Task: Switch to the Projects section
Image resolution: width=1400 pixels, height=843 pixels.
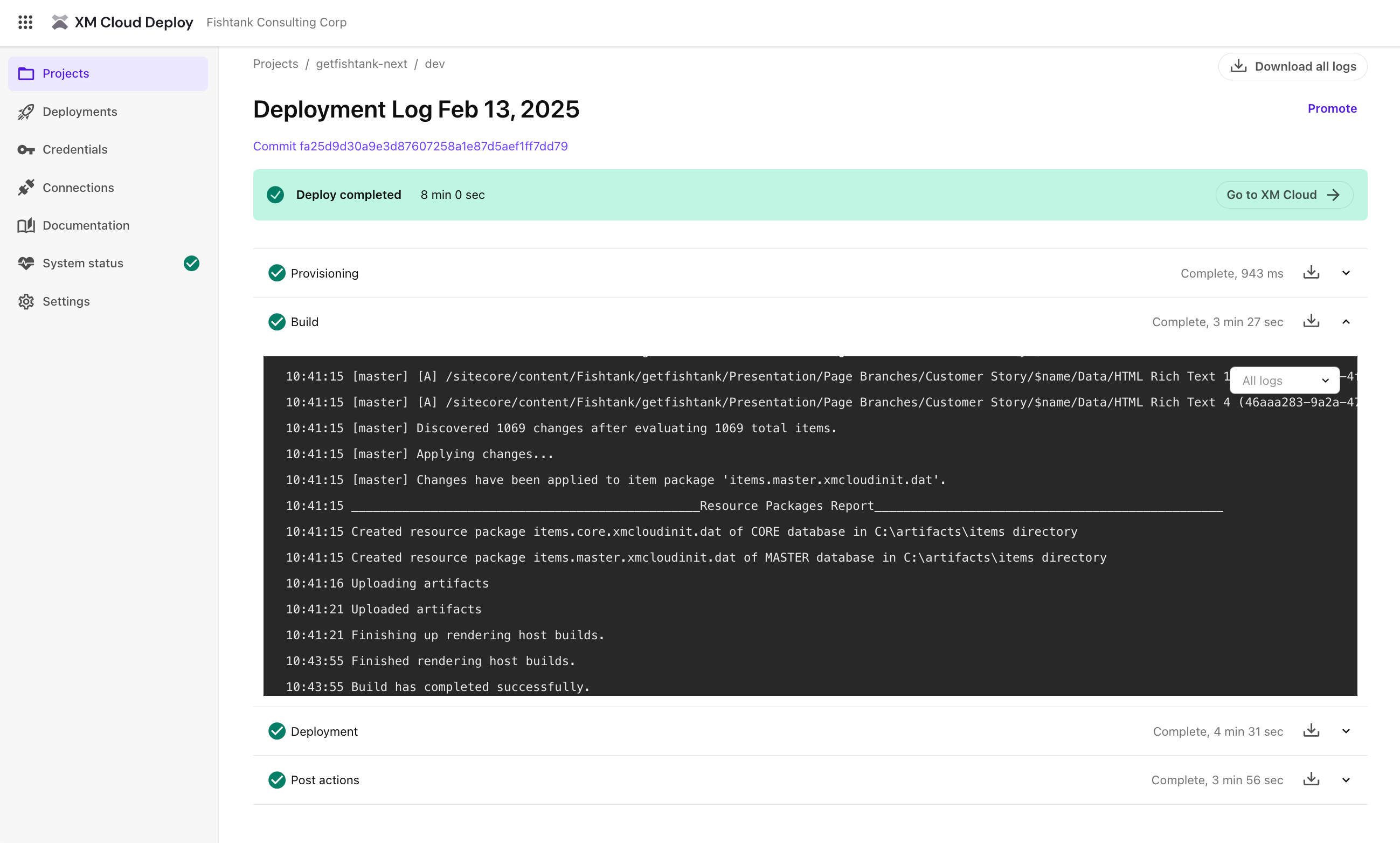Action: point(66,73)
